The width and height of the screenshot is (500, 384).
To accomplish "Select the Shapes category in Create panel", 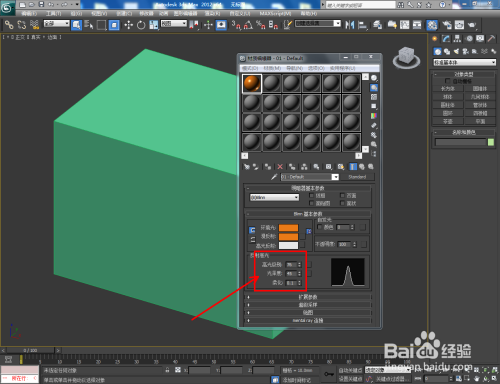I will 447,51.
